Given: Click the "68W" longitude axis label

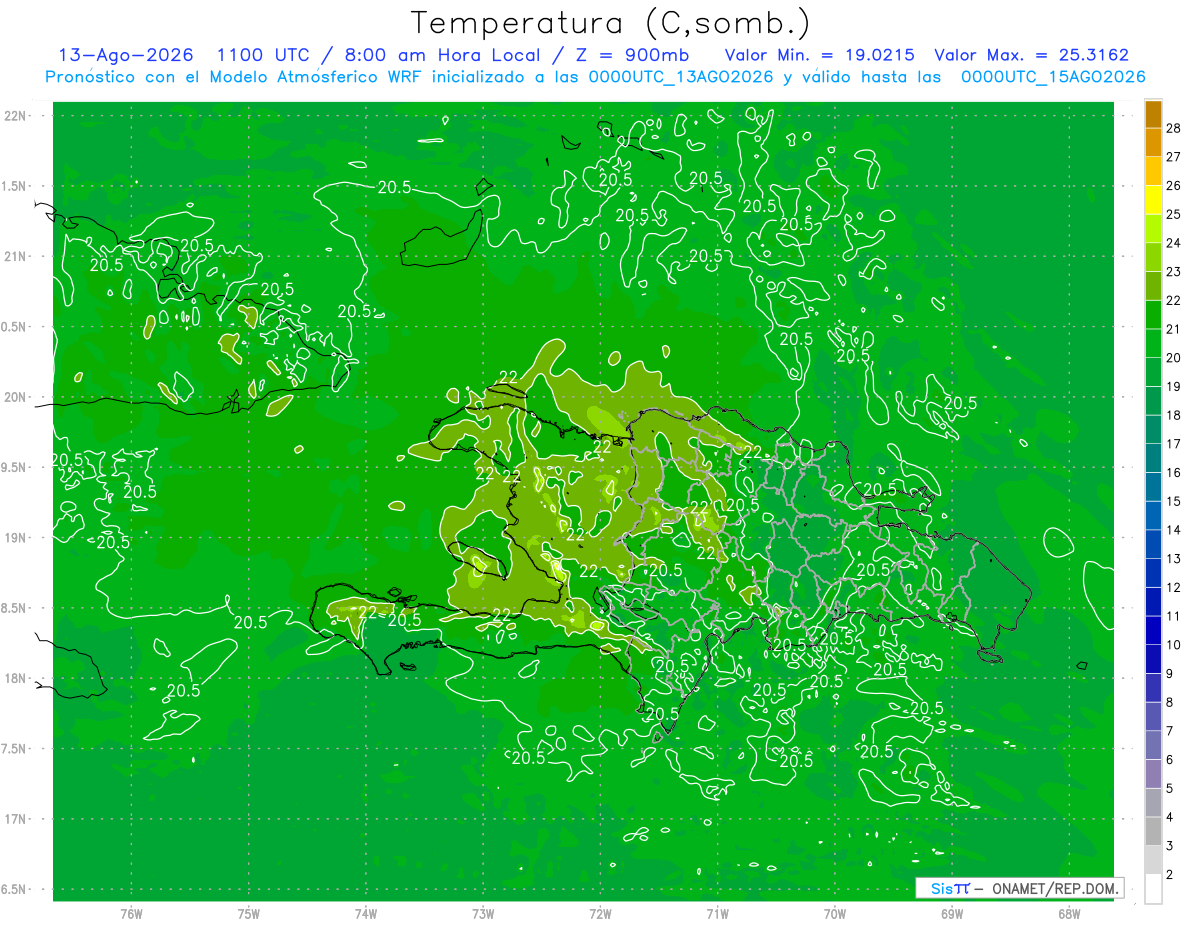Looking at the screenshot, I should 1068,914.
